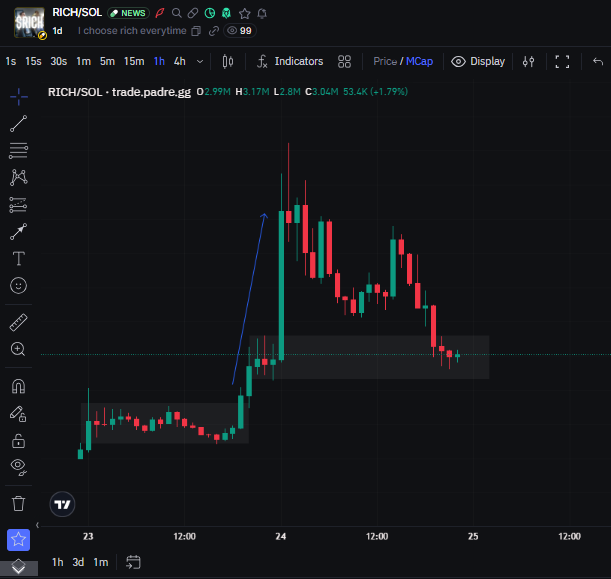This screenshot has height=579, width=611.
Task: Click the undo arrow
Action: pos(598,62)
